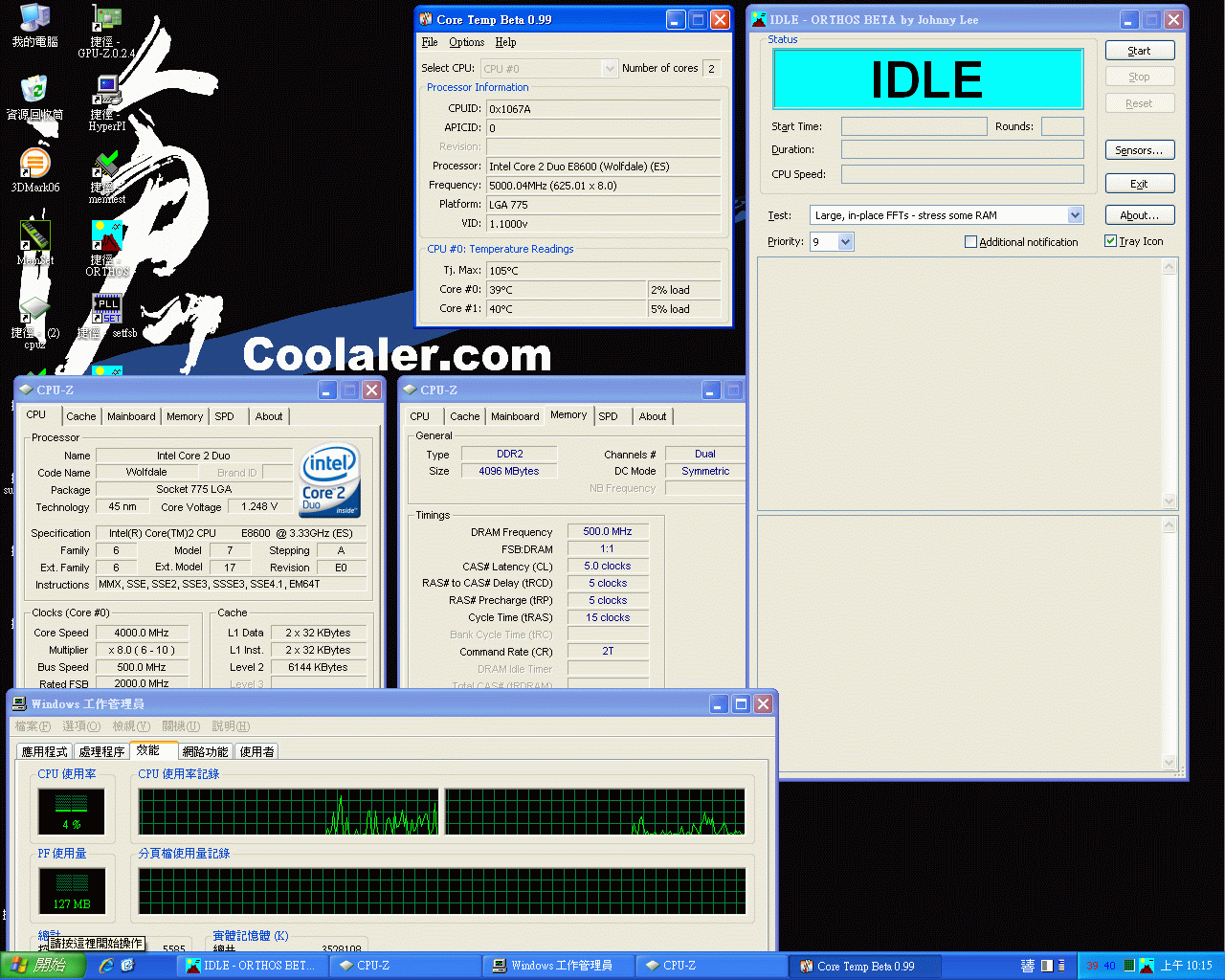Viewport: 1225px width, 980px height.
Task: Open the Help menu in Core Temp
Action: click(505, 42)
